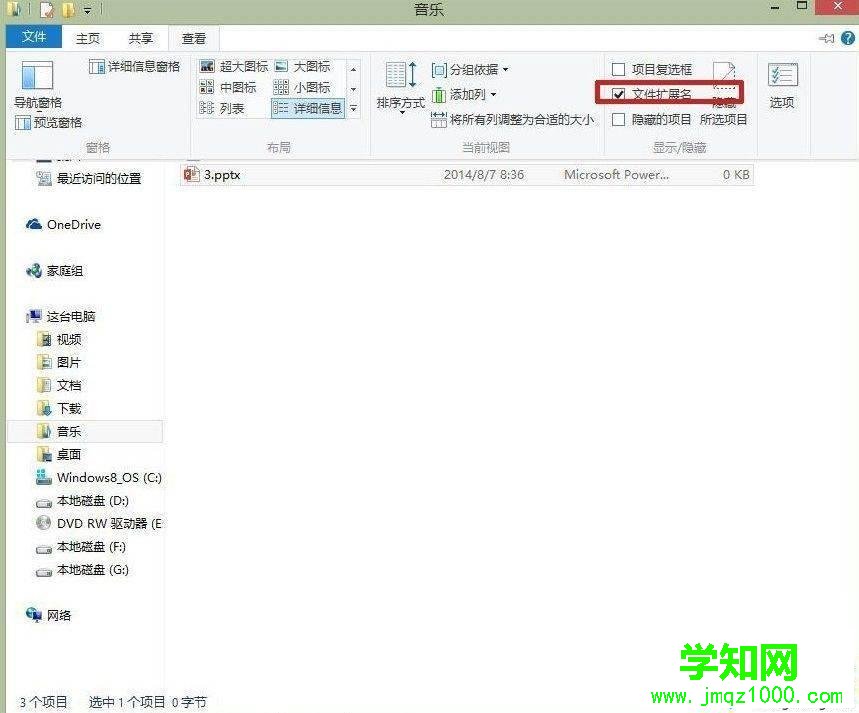859x713 pixels.
Task: Open the ribbon help icon
Action: pos(847,38)
